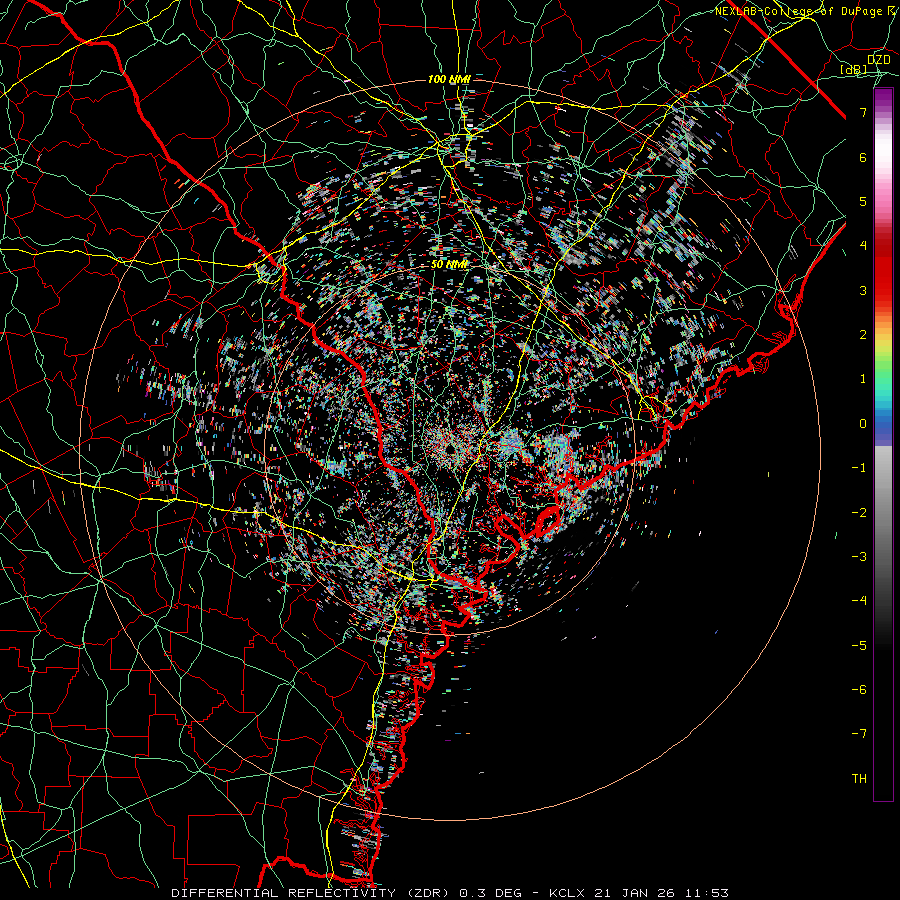Click the "4" value on the color scale
900x900 pixels.
coord(863,246)
